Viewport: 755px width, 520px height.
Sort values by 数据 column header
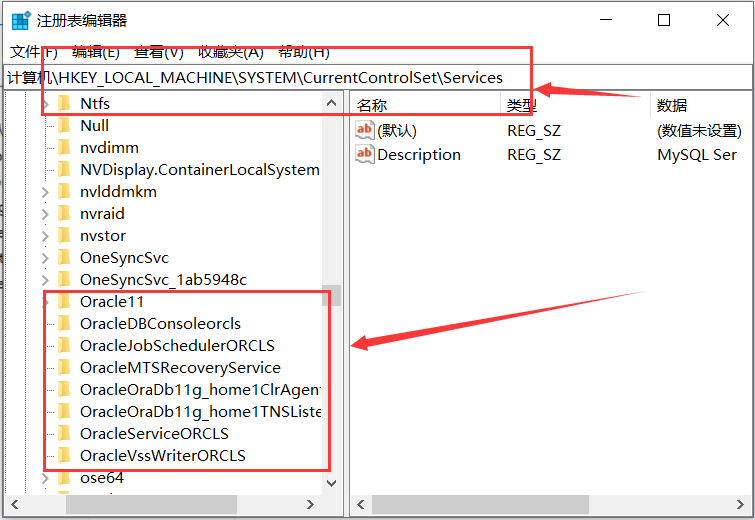pos(701,105)
